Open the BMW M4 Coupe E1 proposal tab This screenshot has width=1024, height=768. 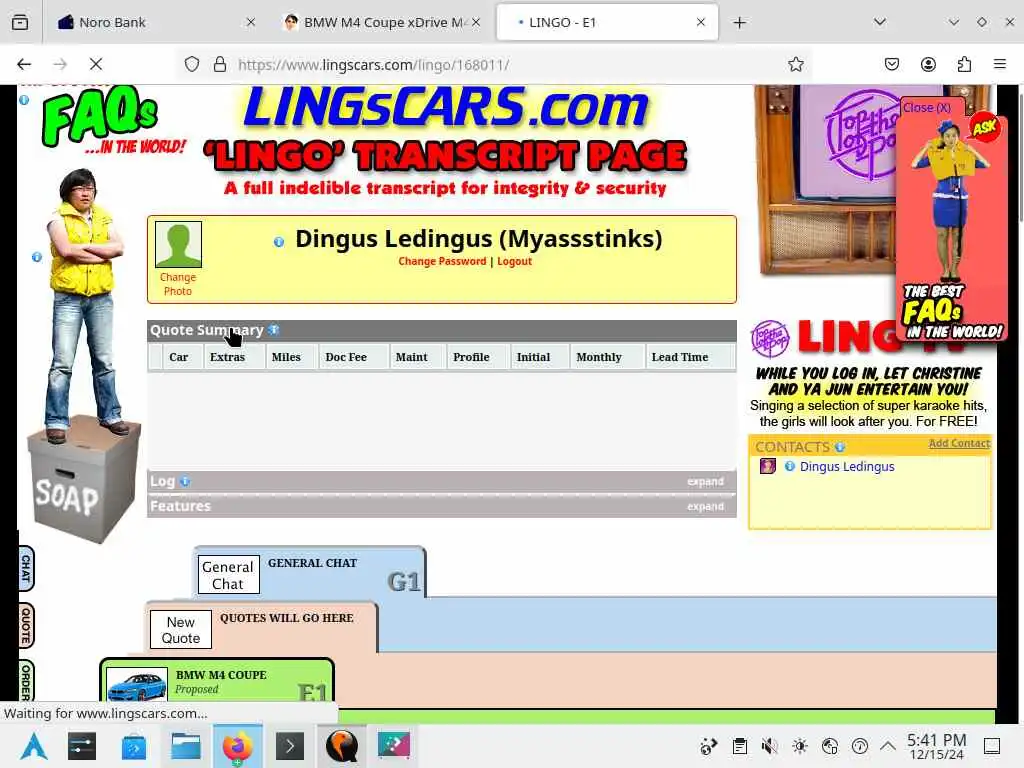[217, 681]
